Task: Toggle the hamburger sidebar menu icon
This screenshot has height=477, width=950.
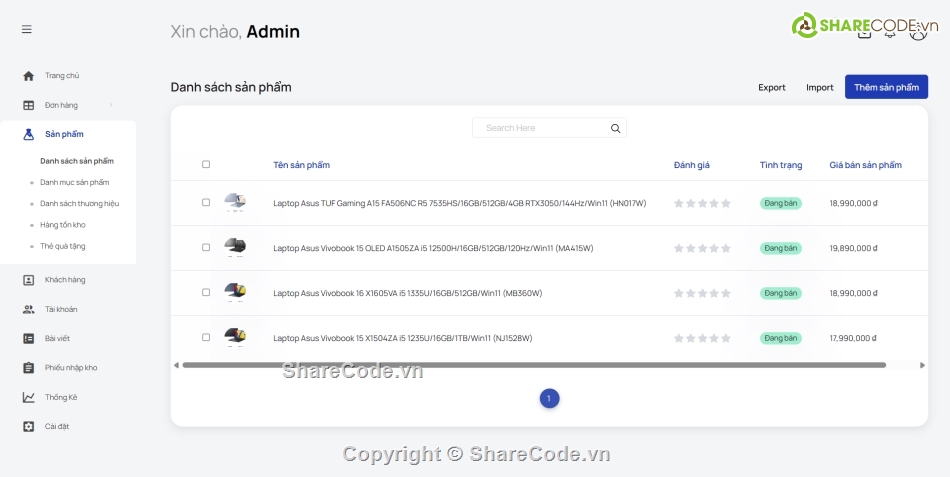Action: point(27,29)
